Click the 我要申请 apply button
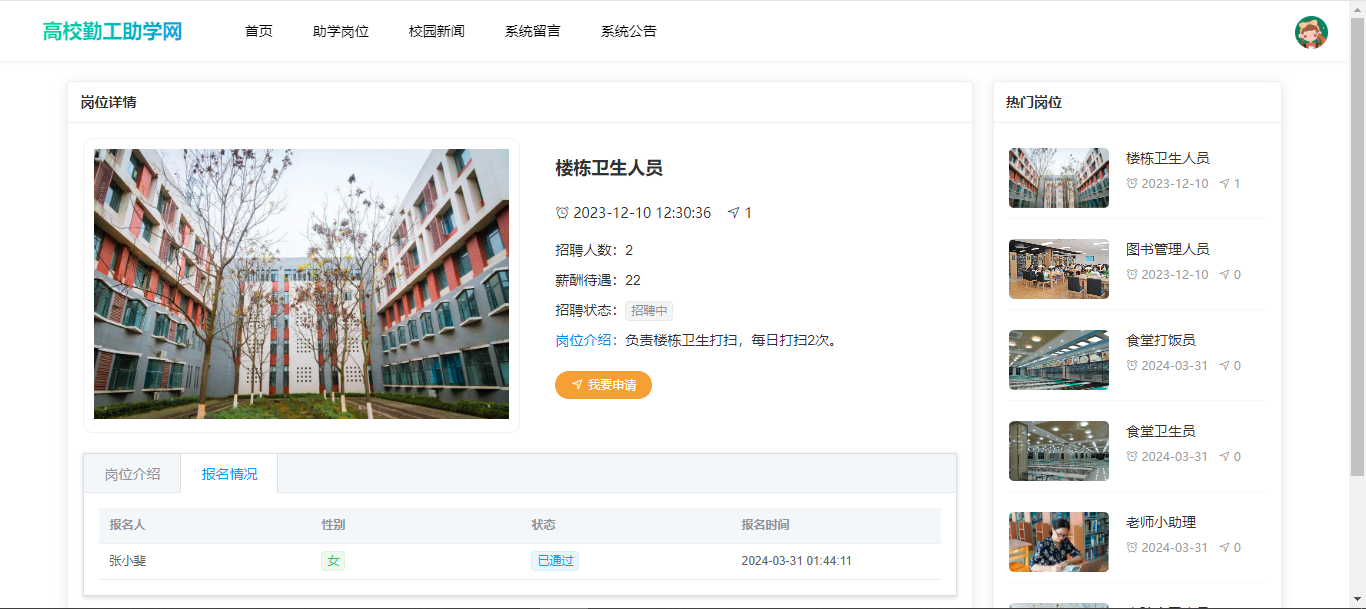 pos(603,384)
